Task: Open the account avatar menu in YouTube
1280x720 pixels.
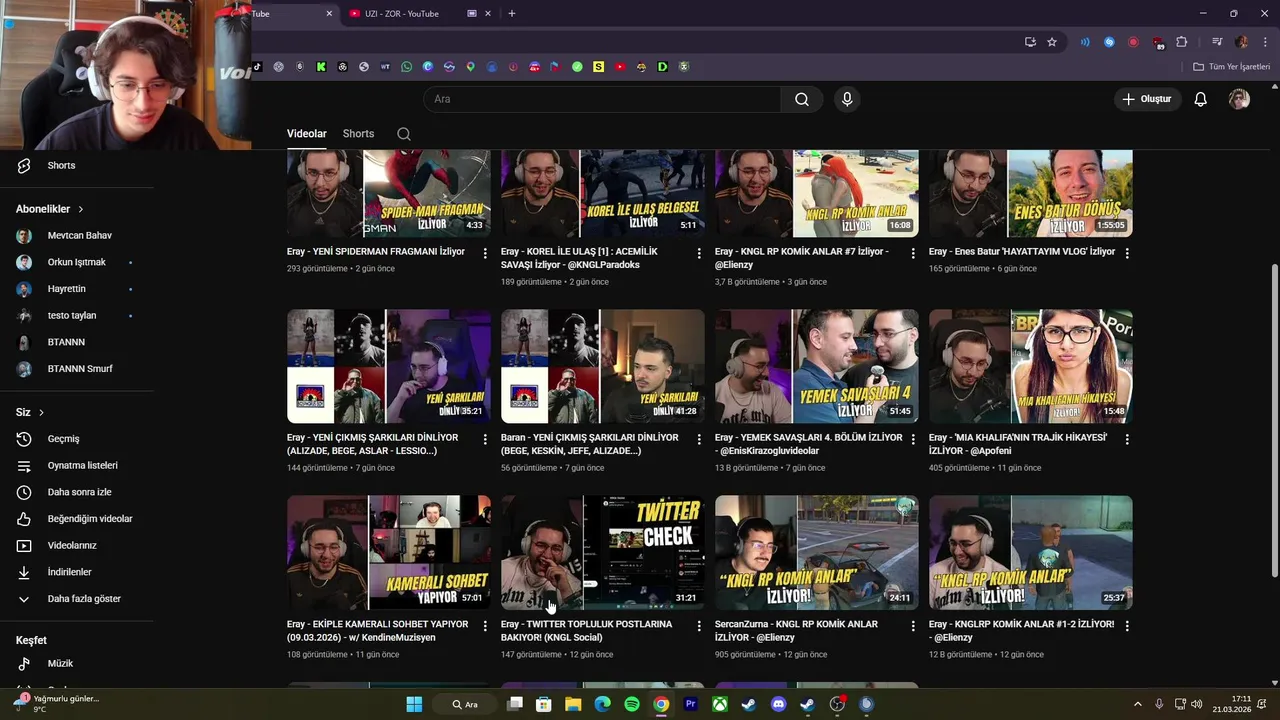Action: (1239, 99)
